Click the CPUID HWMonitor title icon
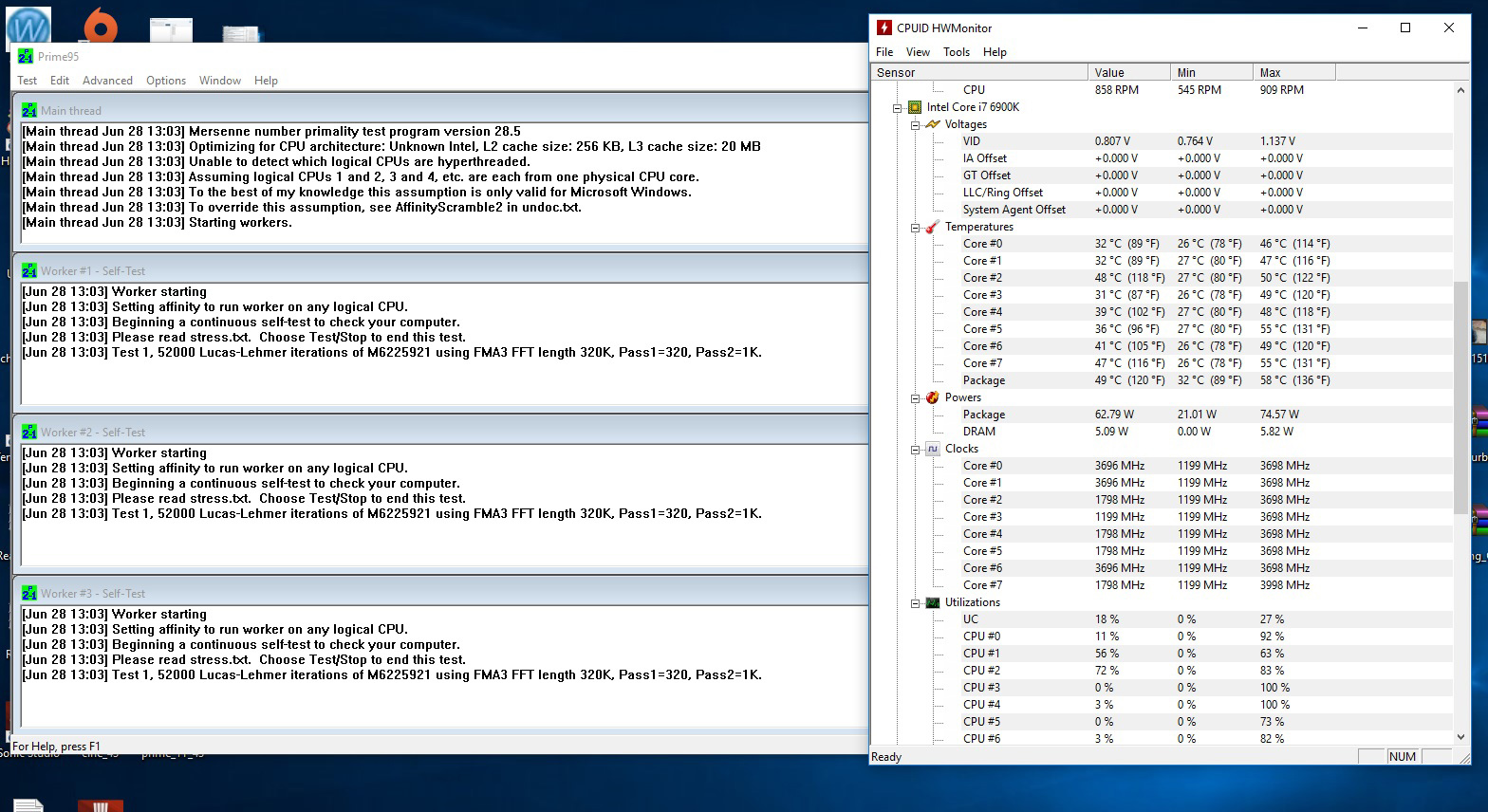Image resolution: width=1488 pixels, height=812 pixels. tap(884, 28)
